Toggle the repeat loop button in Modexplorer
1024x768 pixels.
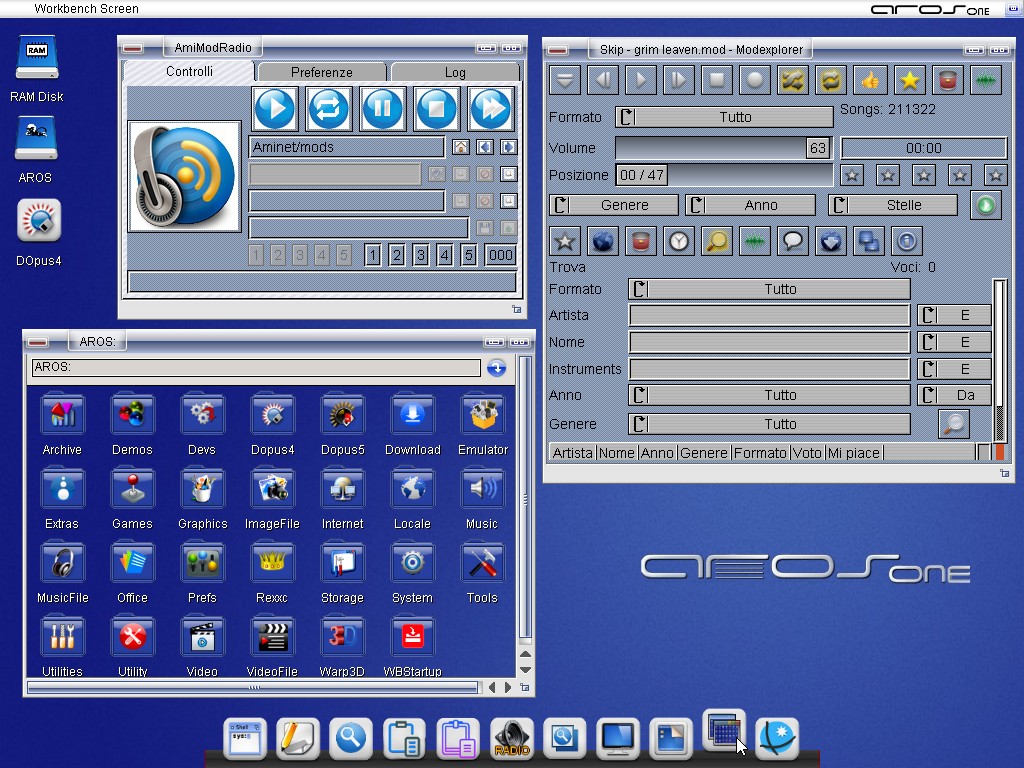point(831,80)
